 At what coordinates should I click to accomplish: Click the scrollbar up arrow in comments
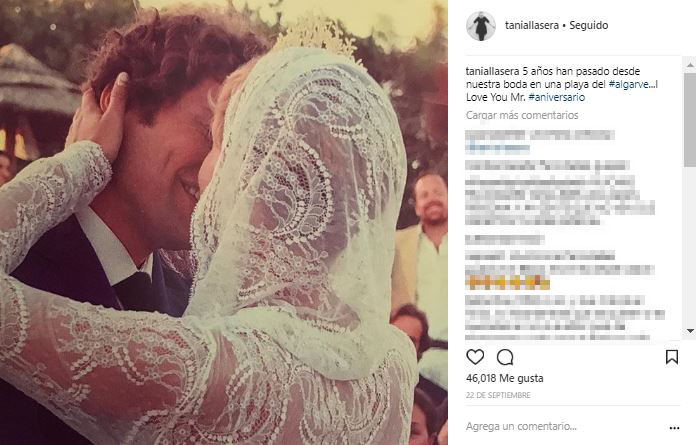(x=690, y=65)
